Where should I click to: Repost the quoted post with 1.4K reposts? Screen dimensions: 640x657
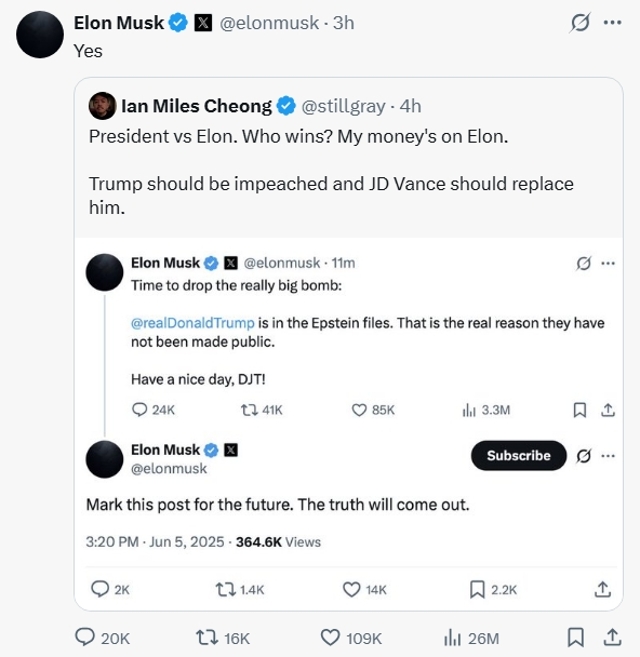[x=226, y=589]
